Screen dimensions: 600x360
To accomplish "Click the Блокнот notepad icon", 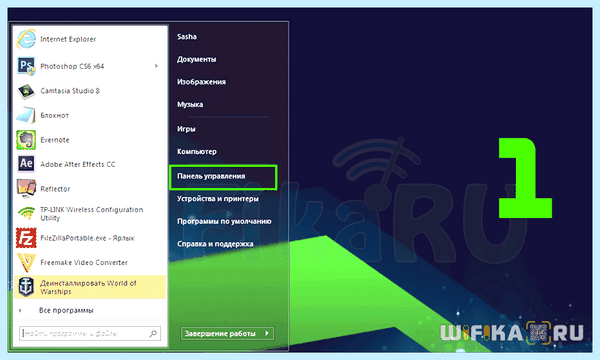I will pyautogui.click(x=26, y=116).
